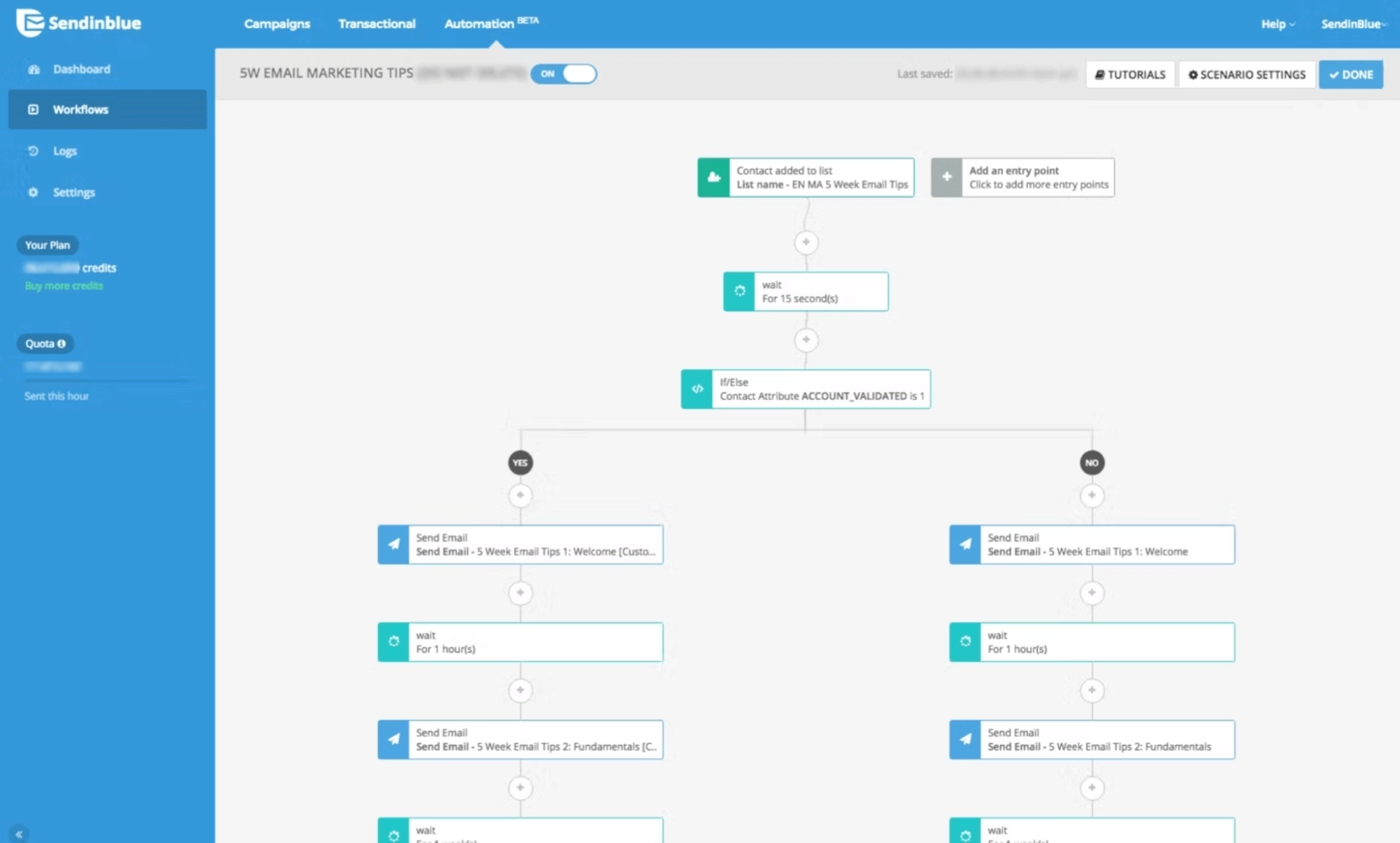Select the If/Else condition icon
The height and width of the screenshot is (843, 1400).
pos(697,389)
